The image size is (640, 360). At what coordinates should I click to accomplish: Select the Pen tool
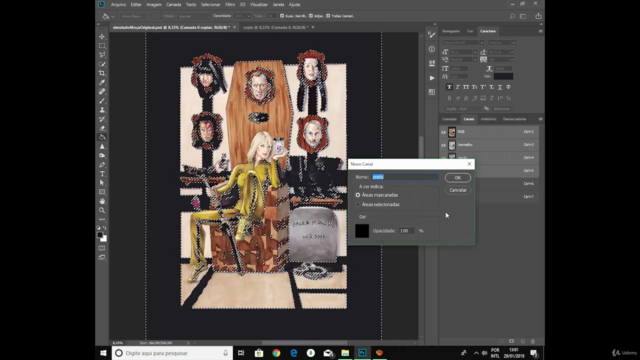click(102, 165)
